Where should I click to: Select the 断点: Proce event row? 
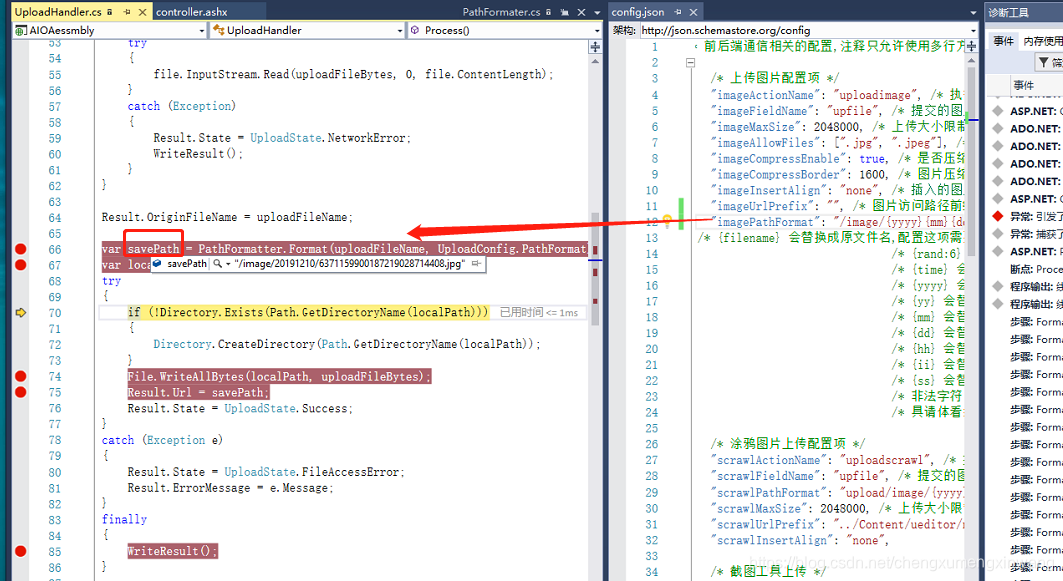1028,269
